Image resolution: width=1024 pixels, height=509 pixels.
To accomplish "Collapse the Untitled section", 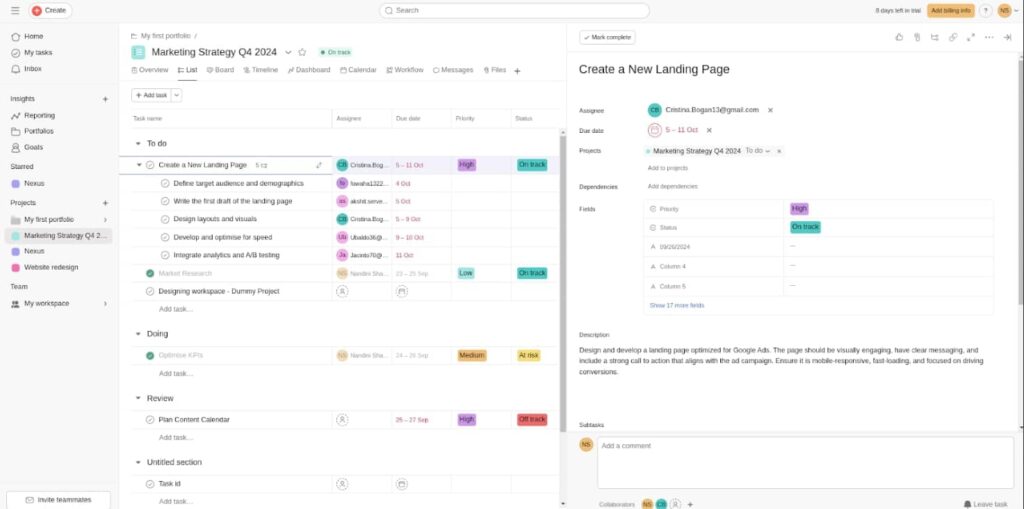I will [138, 462].
